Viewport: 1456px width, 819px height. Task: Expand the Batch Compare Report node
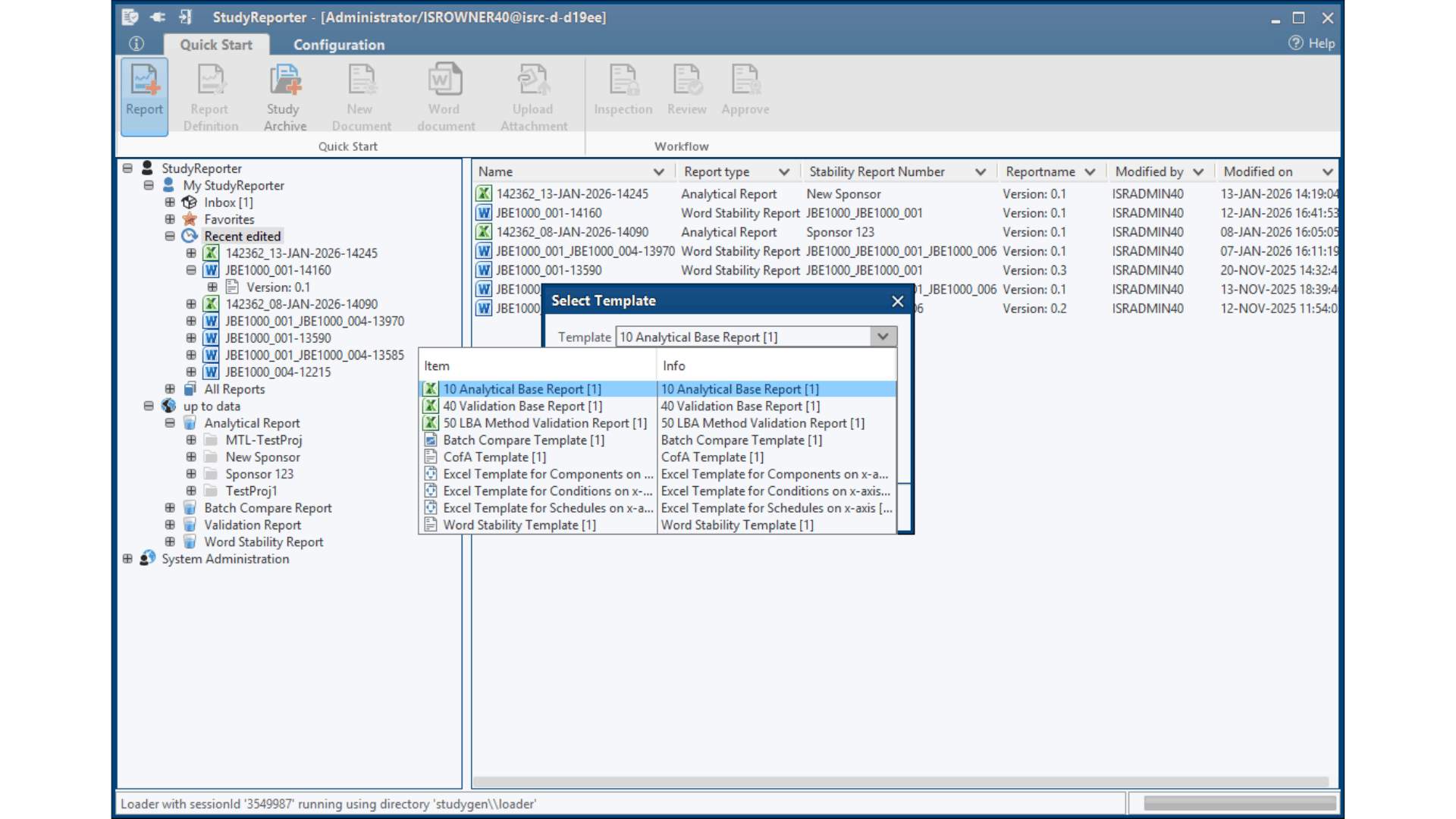pos(170,508)
